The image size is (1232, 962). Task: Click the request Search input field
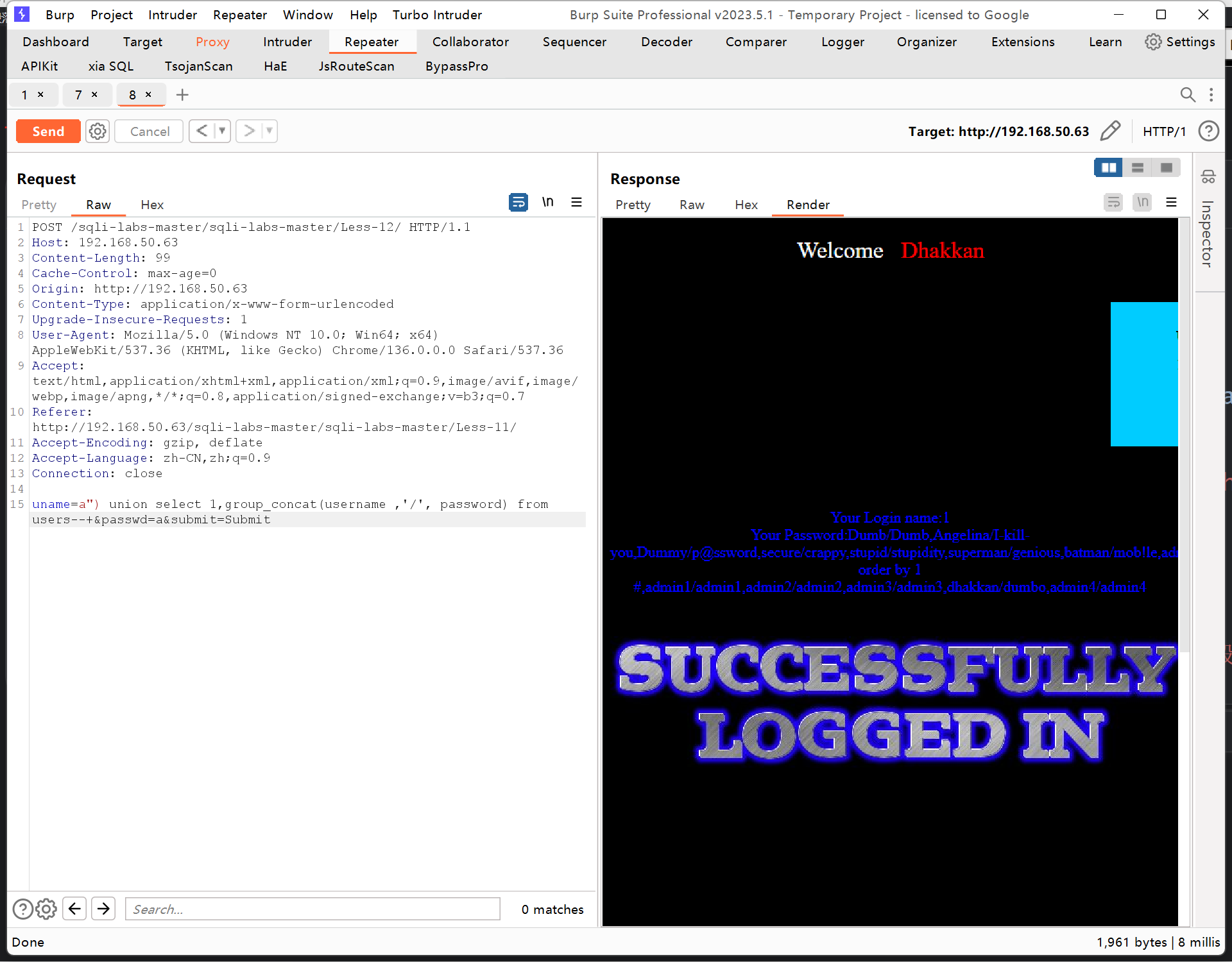coord(312,909)
